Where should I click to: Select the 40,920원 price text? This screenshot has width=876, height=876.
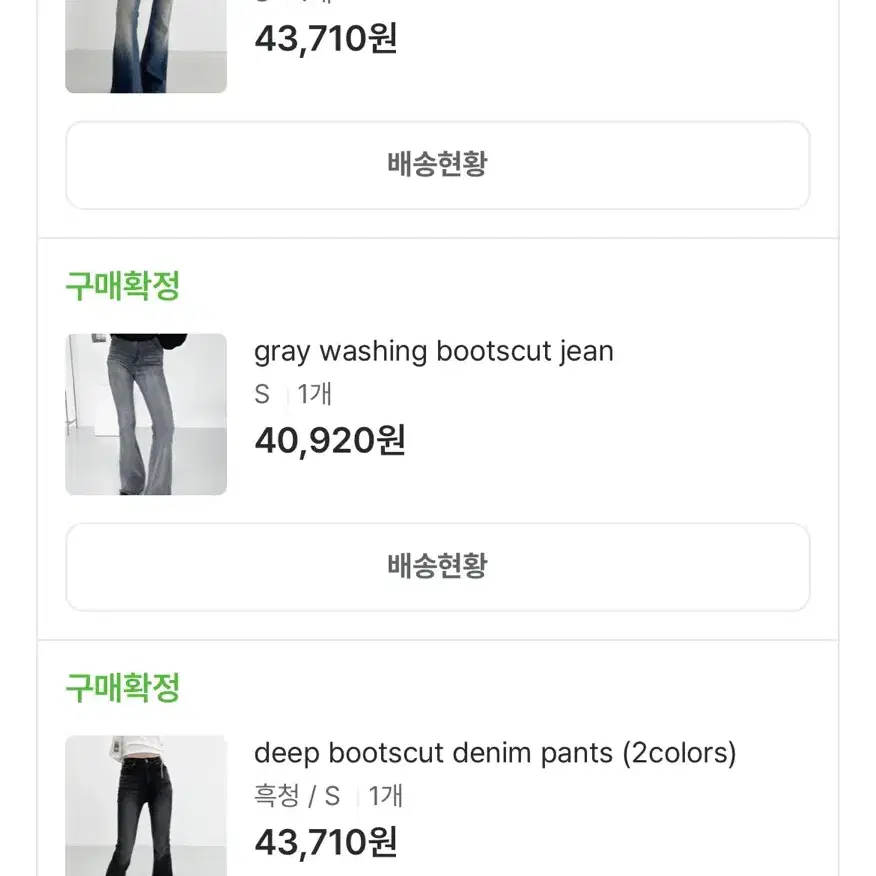pos(329,440)
